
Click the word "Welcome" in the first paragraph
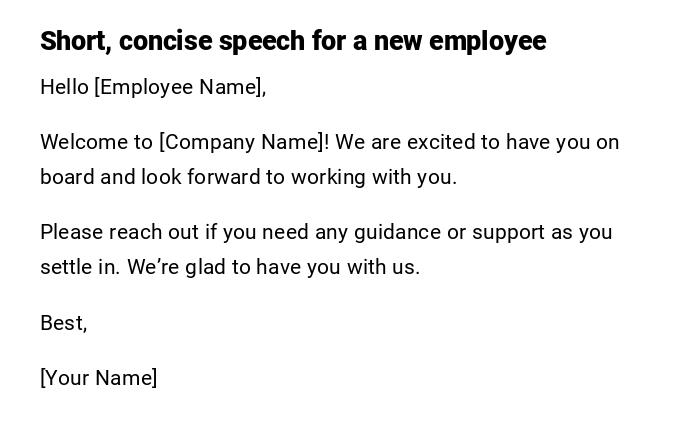click(x=82, y=142)
